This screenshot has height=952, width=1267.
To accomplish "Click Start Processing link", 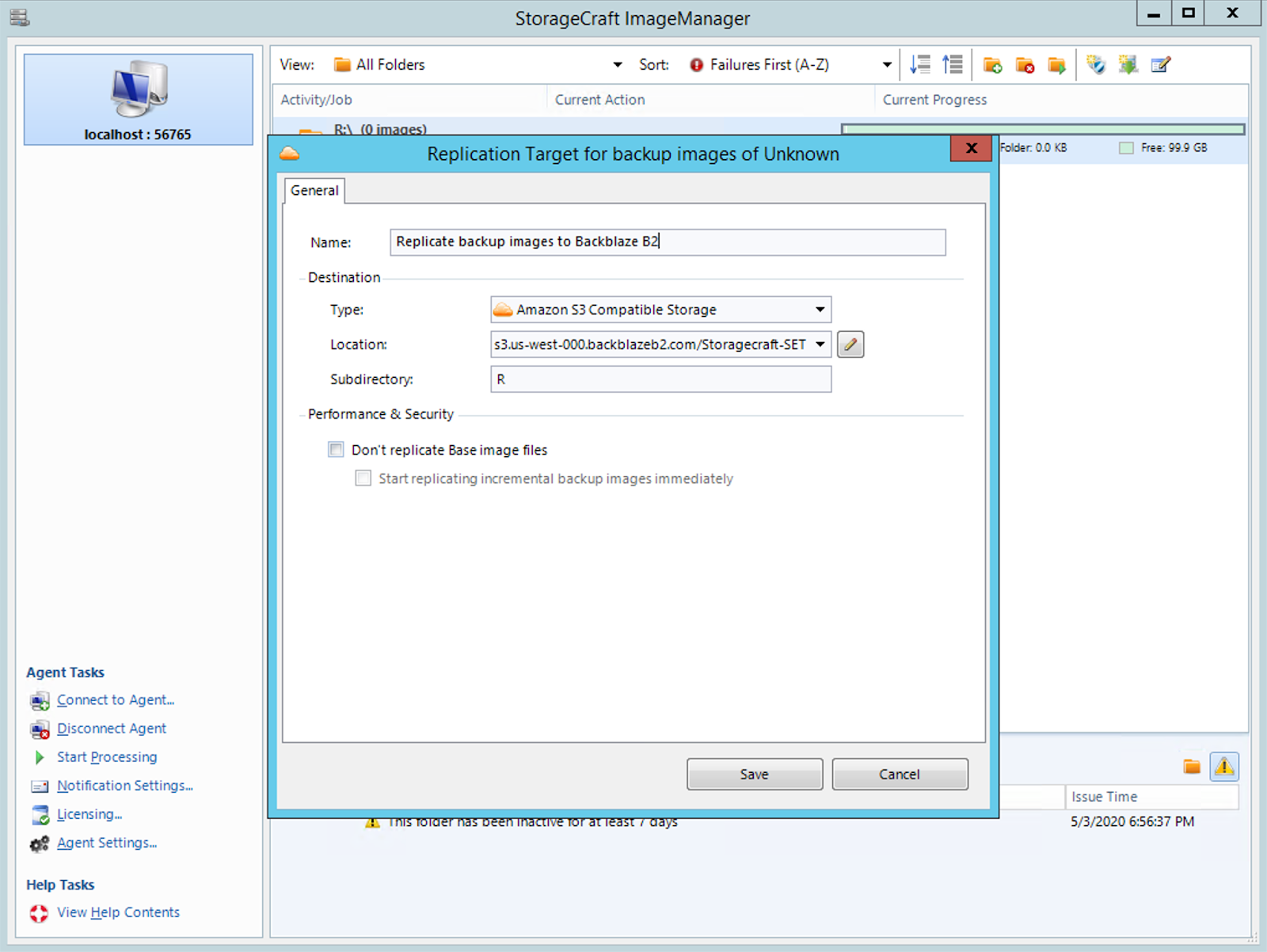I will point(107,757).
